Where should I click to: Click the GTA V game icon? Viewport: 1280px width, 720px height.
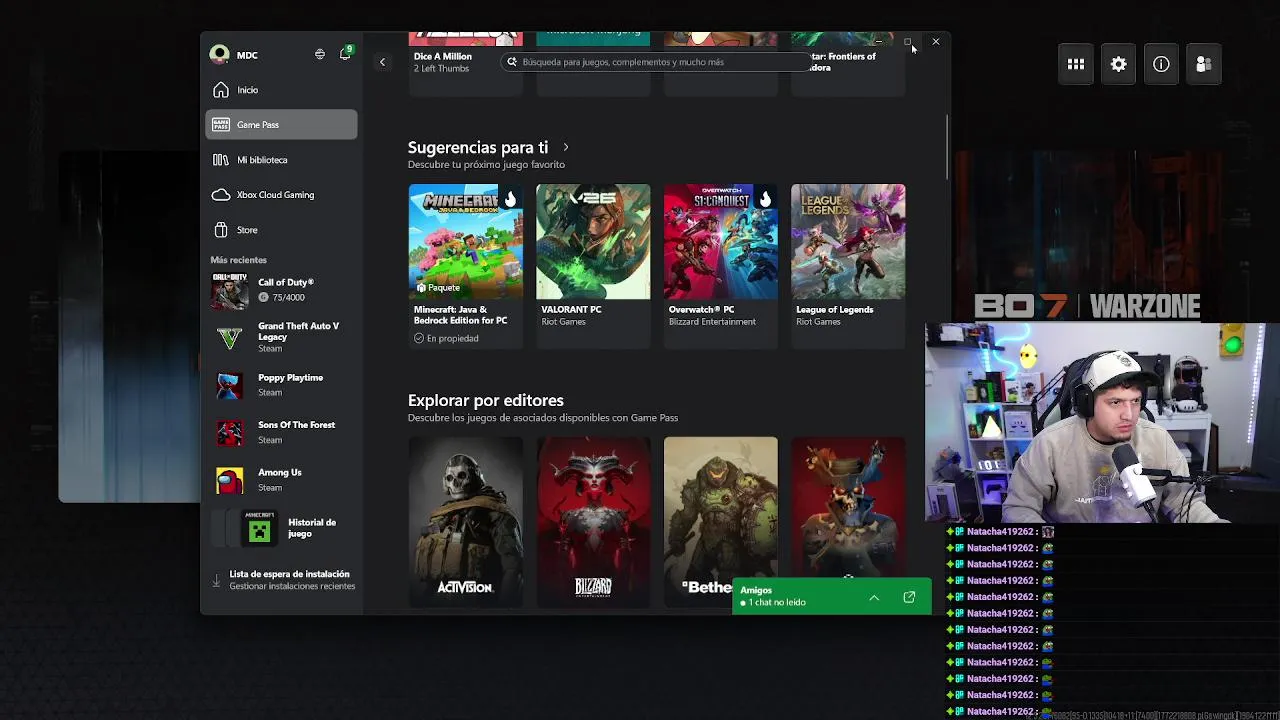click(x=230, y=338)
